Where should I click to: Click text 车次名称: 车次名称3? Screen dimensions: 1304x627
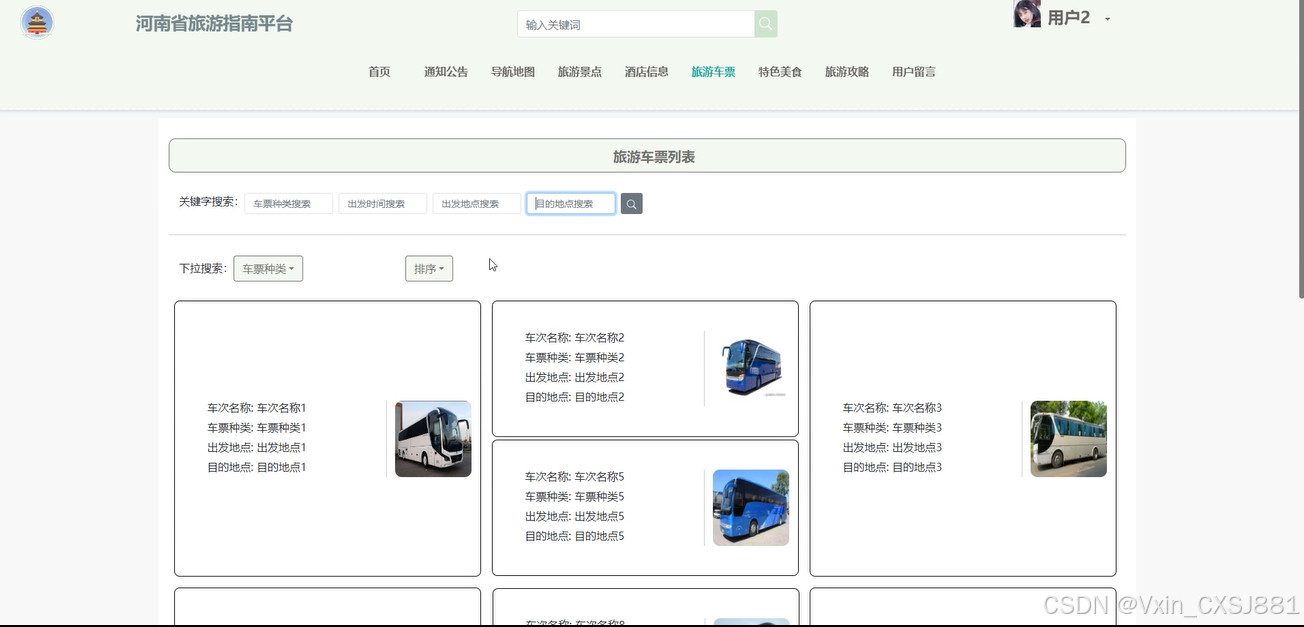tap(893, 408)
